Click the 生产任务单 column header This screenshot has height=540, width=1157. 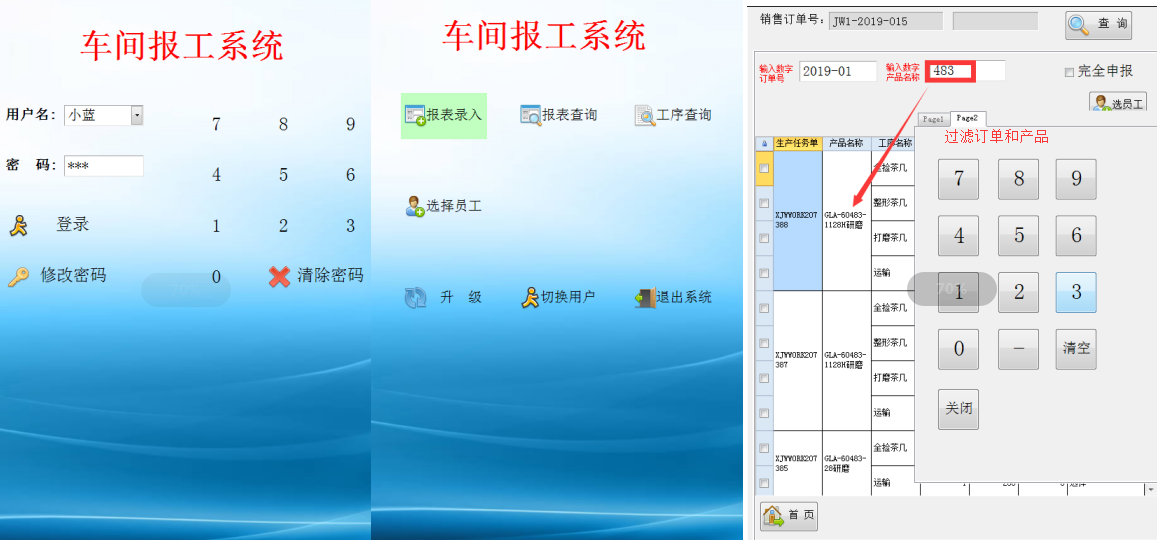(x=797, y=144)
